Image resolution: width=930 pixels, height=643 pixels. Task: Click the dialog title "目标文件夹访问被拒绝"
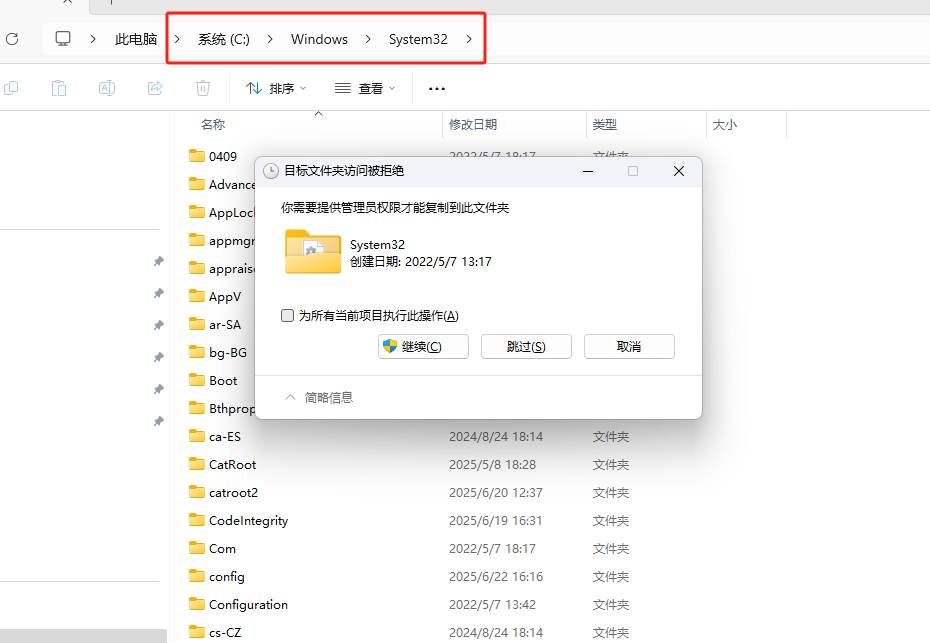pyautogui.click(x=344, y=171)
